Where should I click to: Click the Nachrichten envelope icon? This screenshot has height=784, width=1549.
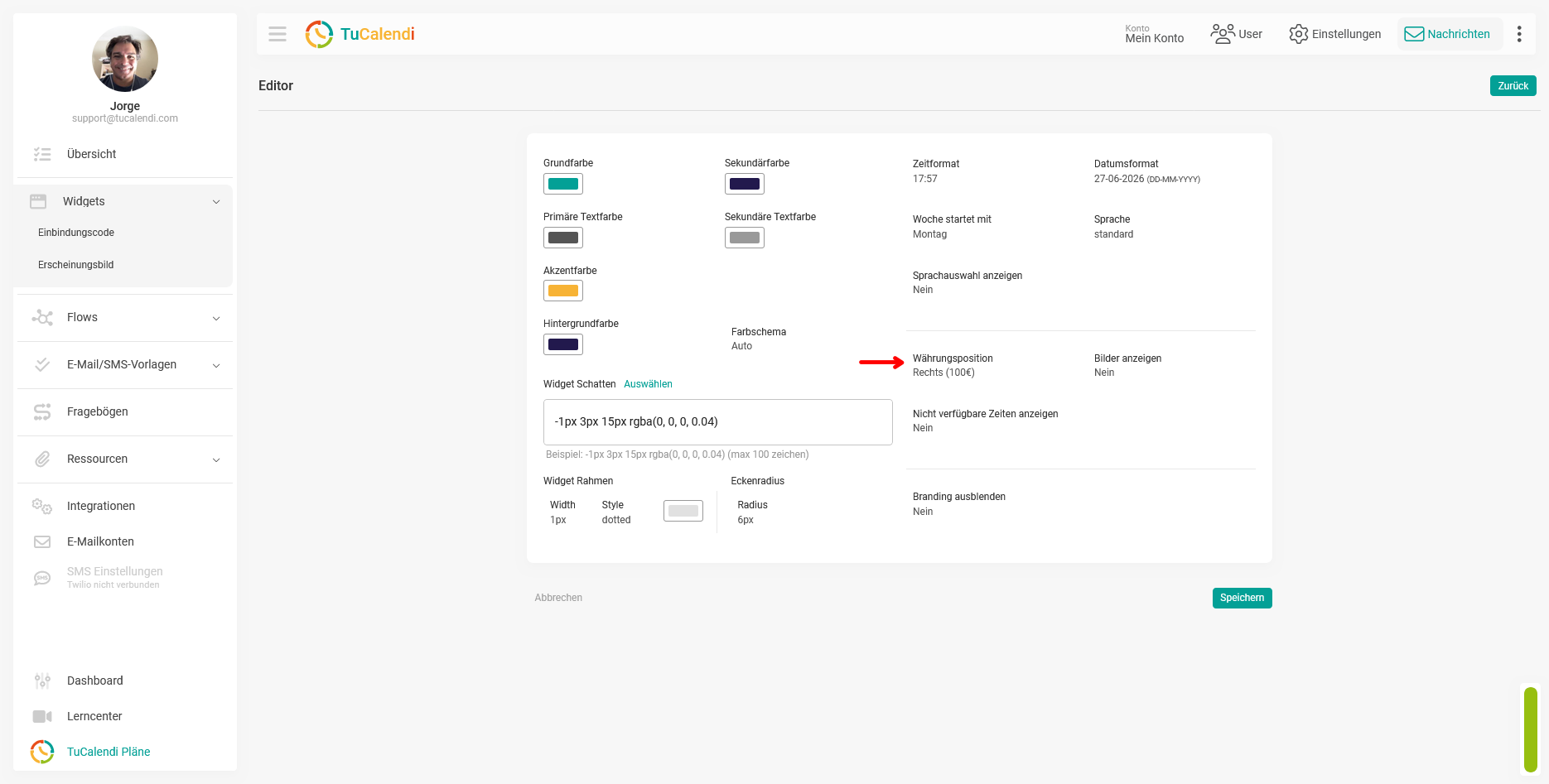pos(1414,34)
